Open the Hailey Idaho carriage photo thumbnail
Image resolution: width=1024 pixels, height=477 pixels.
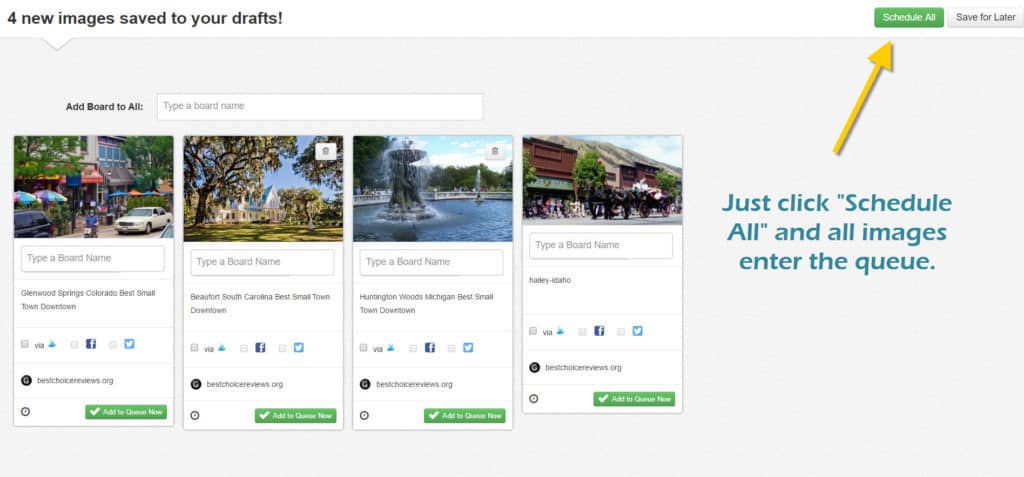pos(602,180)
